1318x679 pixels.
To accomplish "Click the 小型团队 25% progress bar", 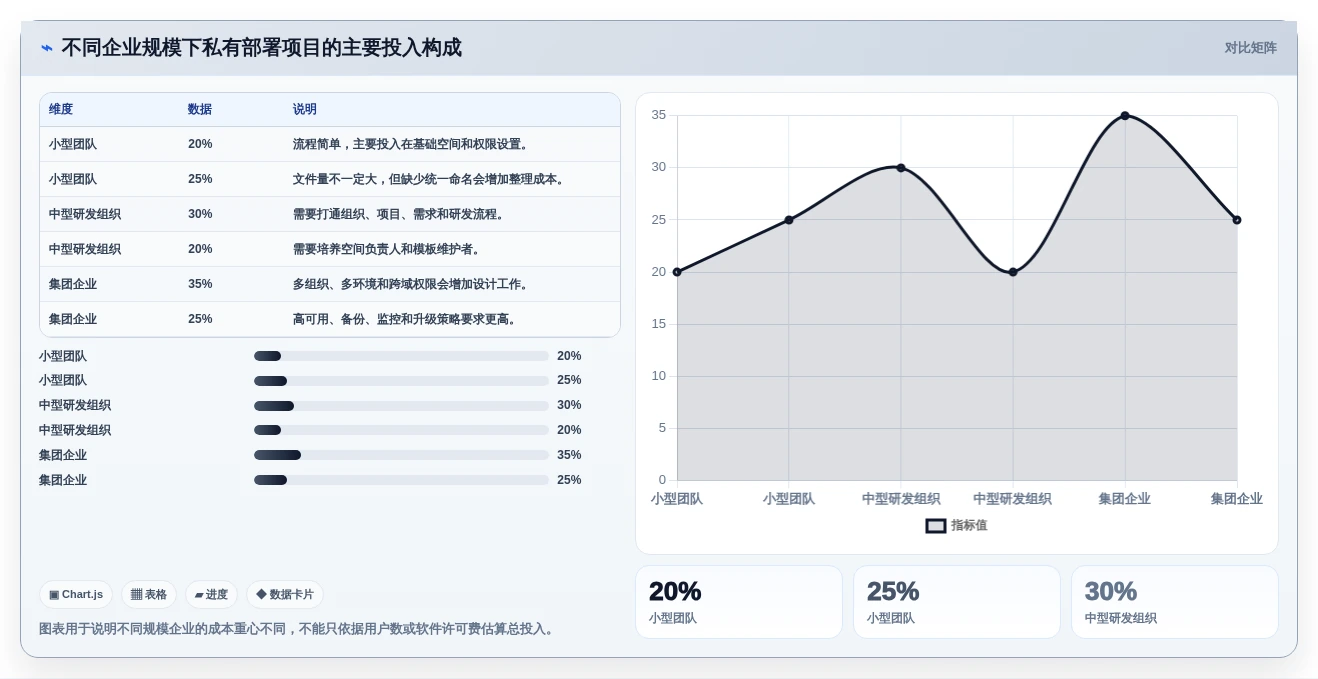I will point(401,381).
